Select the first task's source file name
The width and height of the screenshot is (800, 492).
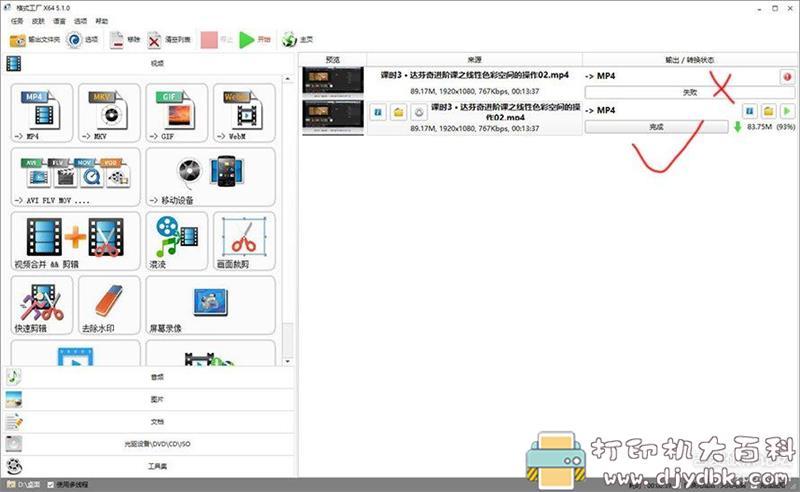pos(474,75)
